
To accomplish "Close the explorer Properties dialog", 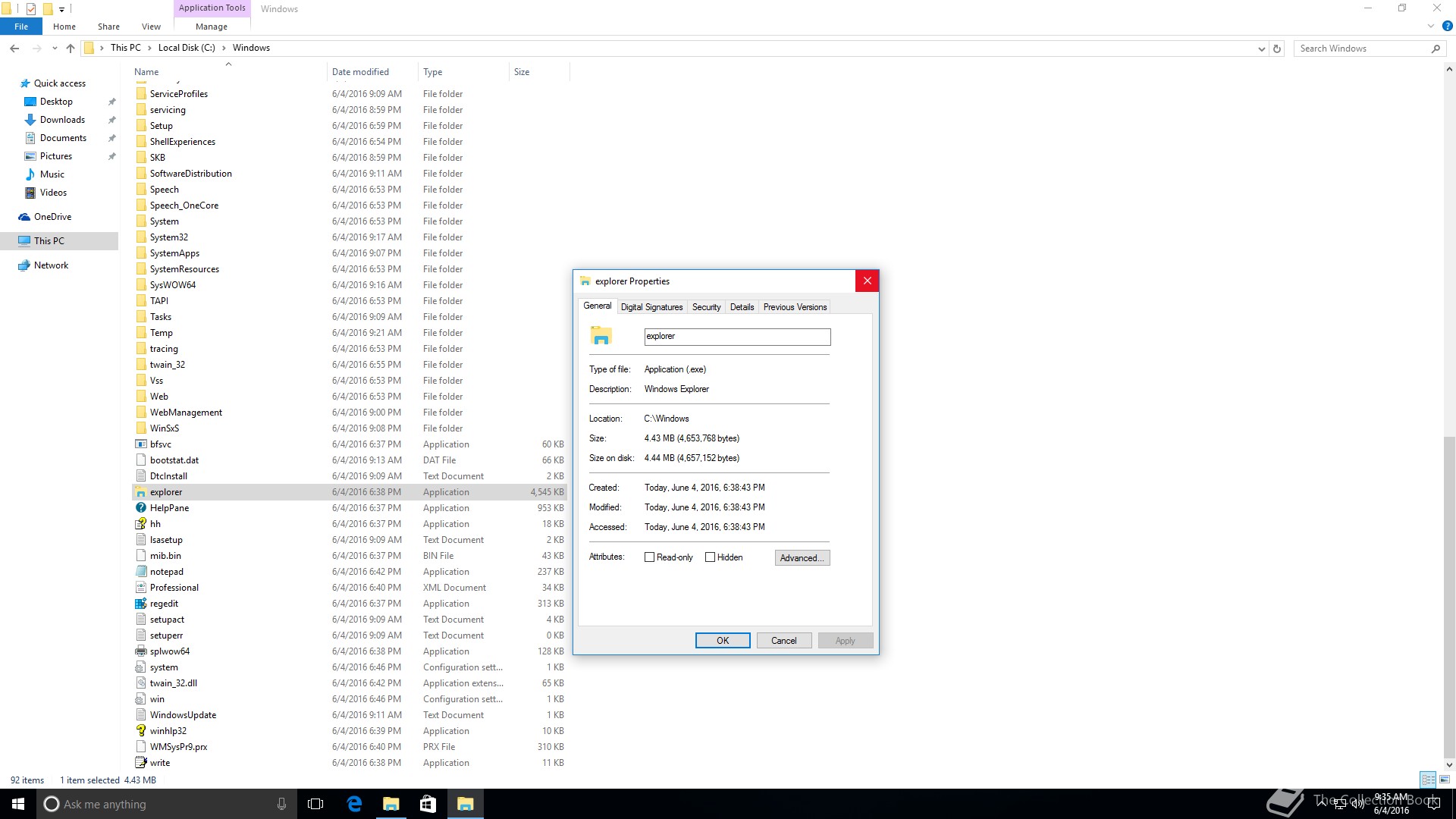I will (x=867, y=281).
